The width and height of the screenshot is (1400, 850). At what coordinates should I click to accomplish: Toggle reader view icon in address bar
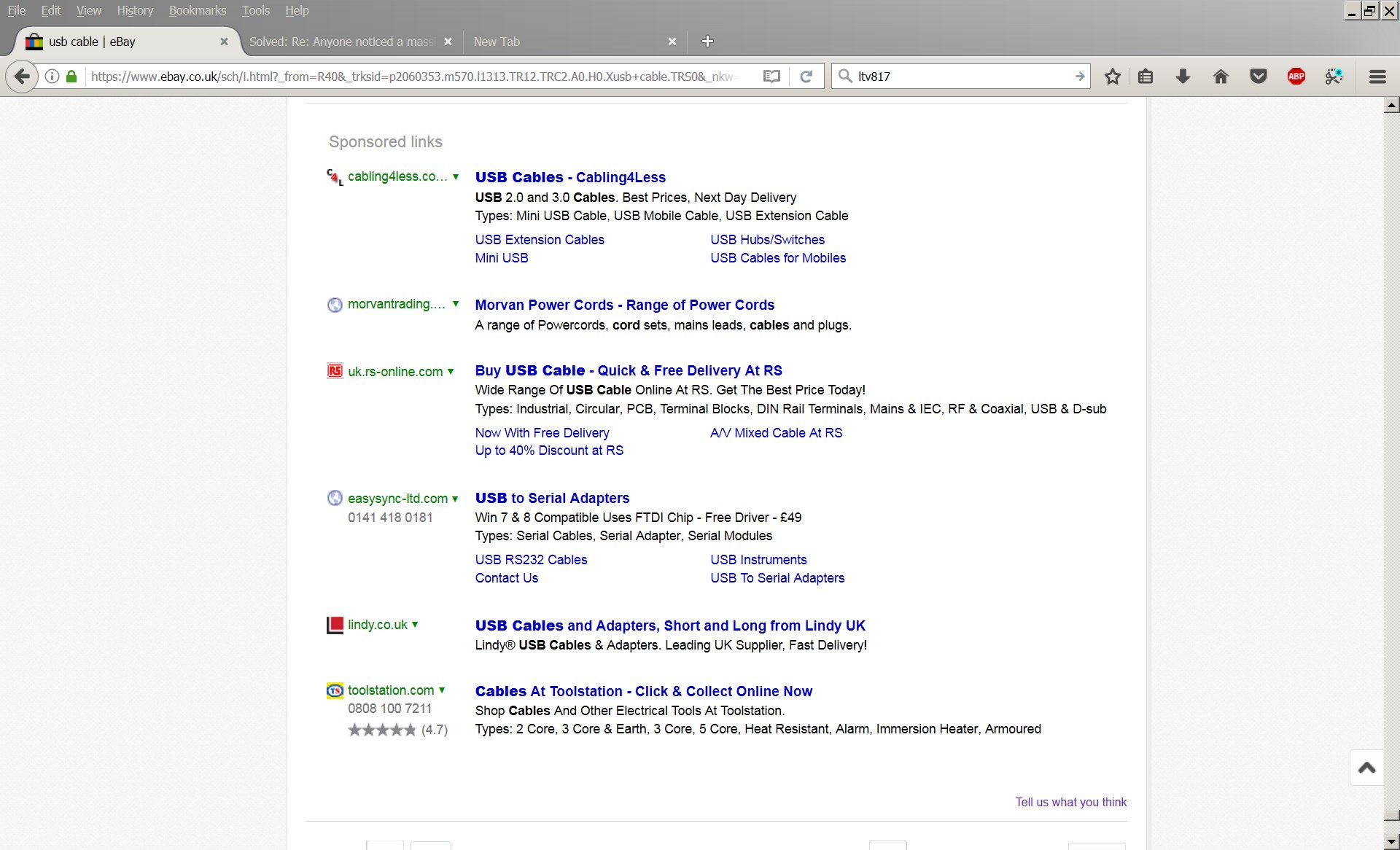[771, 76]
